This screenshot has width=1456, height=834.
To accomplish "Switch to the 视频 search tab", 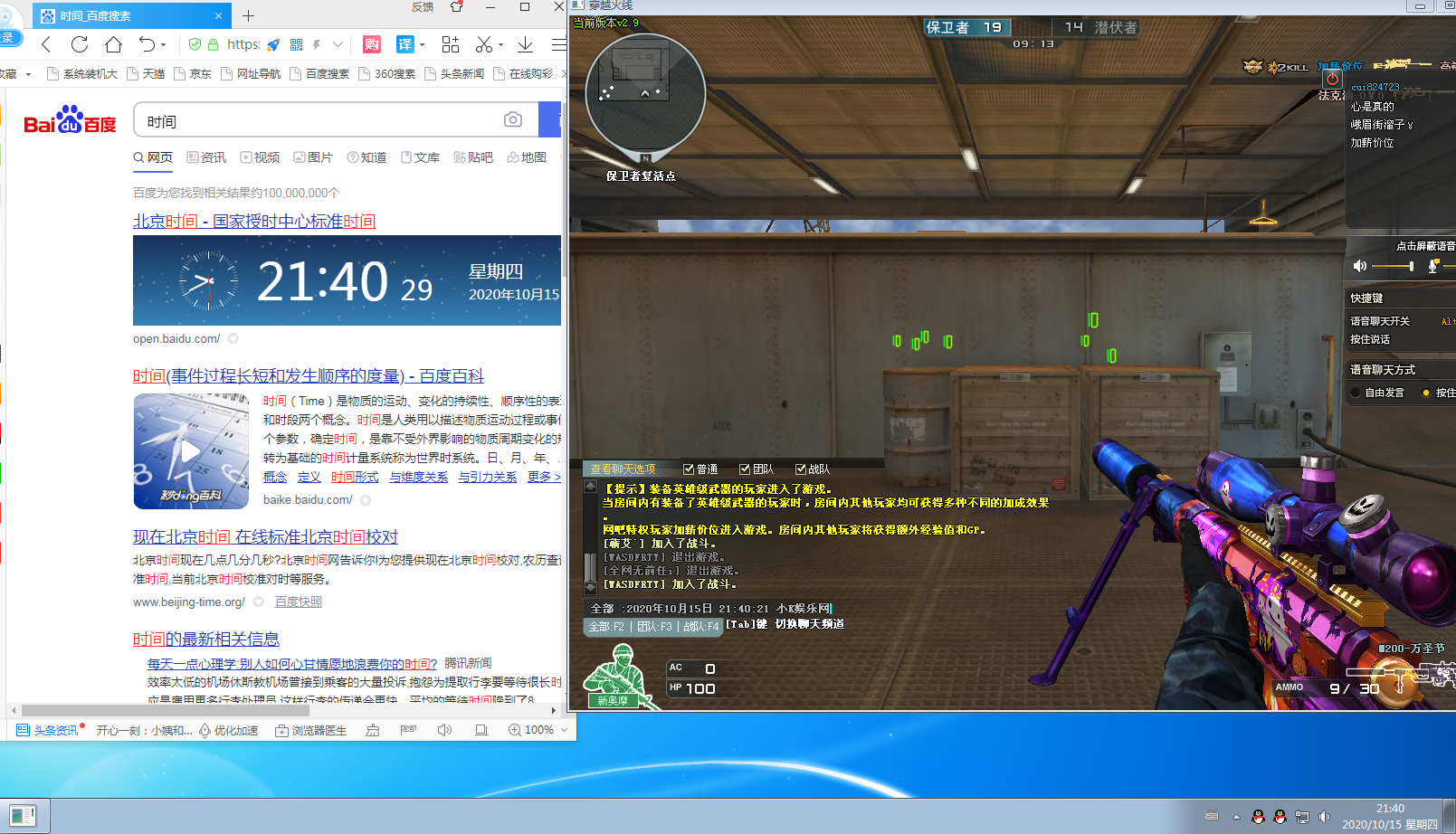I will pyautogui.click(x=260, y=156).
